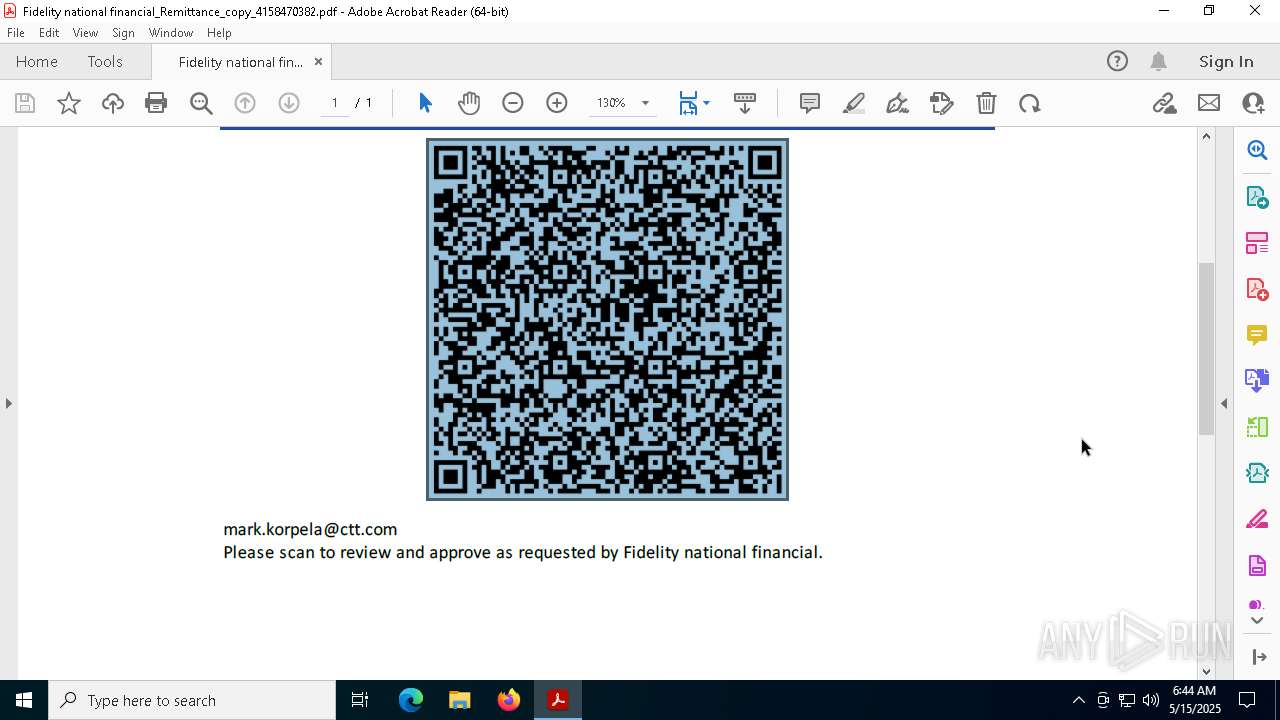Image resolution: width=1280 pixels, height=720 pixels.
Task: Close the Fidelity national fin... document tab
Action: tap(318, 62)
